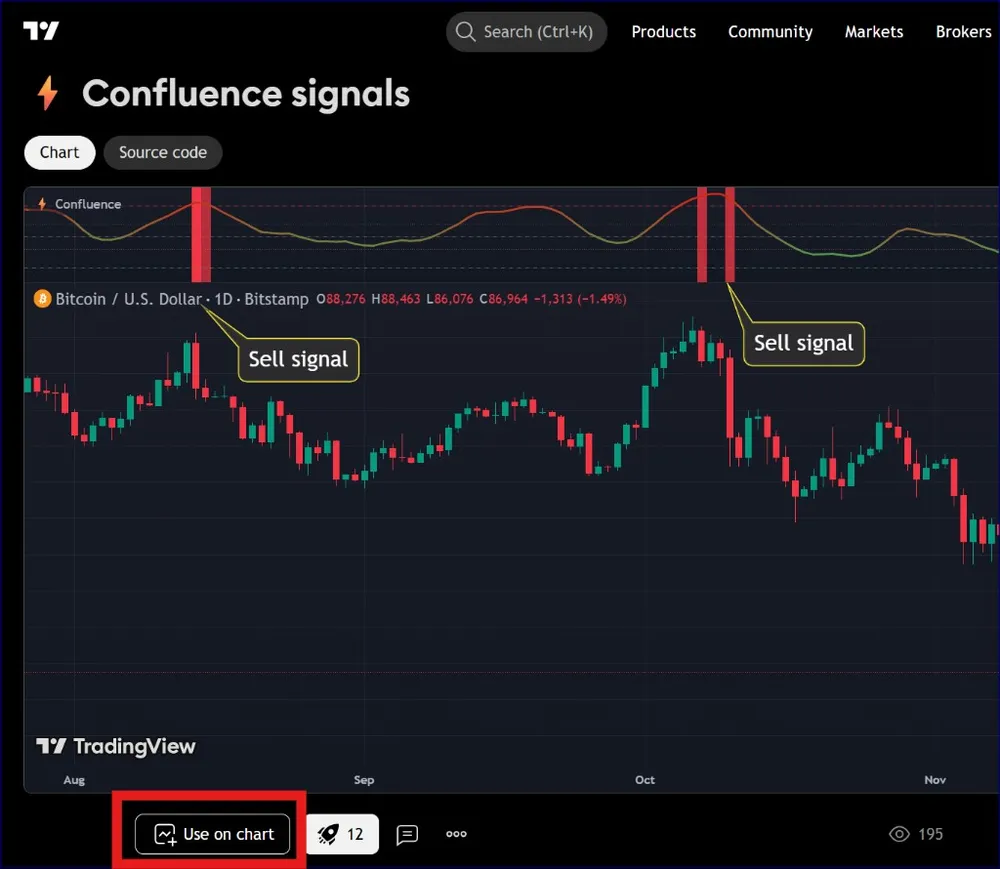
Task: Open the Community menu
Action: tap(770, 31)
